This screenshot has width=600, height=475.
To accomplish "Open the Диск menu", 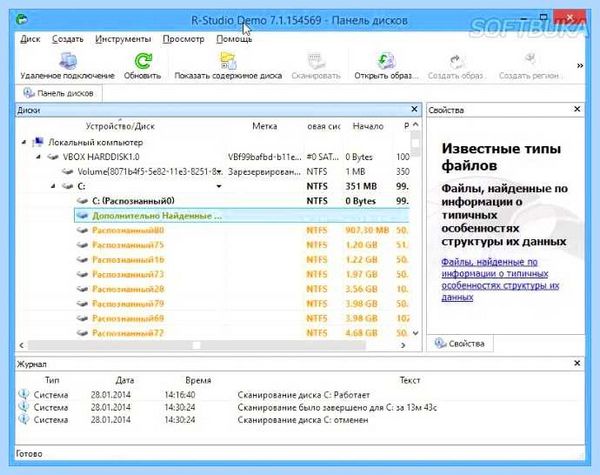I will [x=30, y=39].
